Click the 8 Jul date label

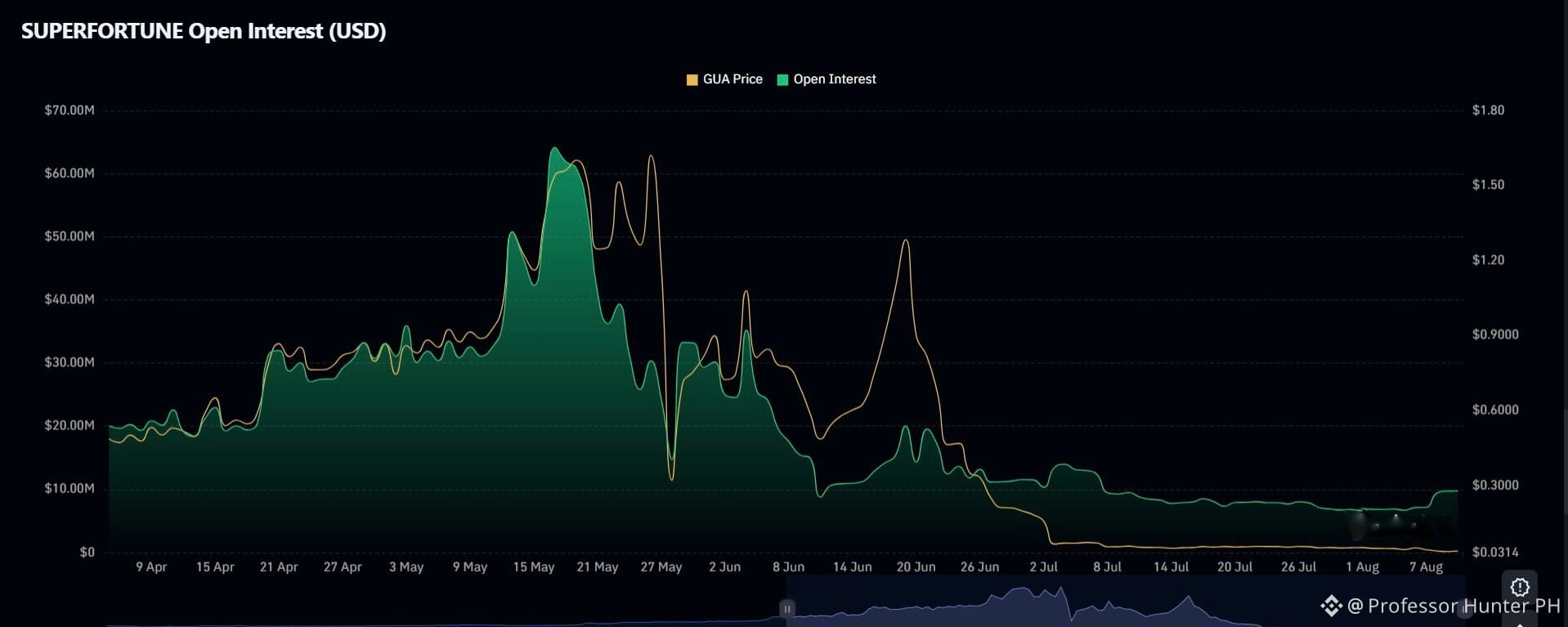1108,567
